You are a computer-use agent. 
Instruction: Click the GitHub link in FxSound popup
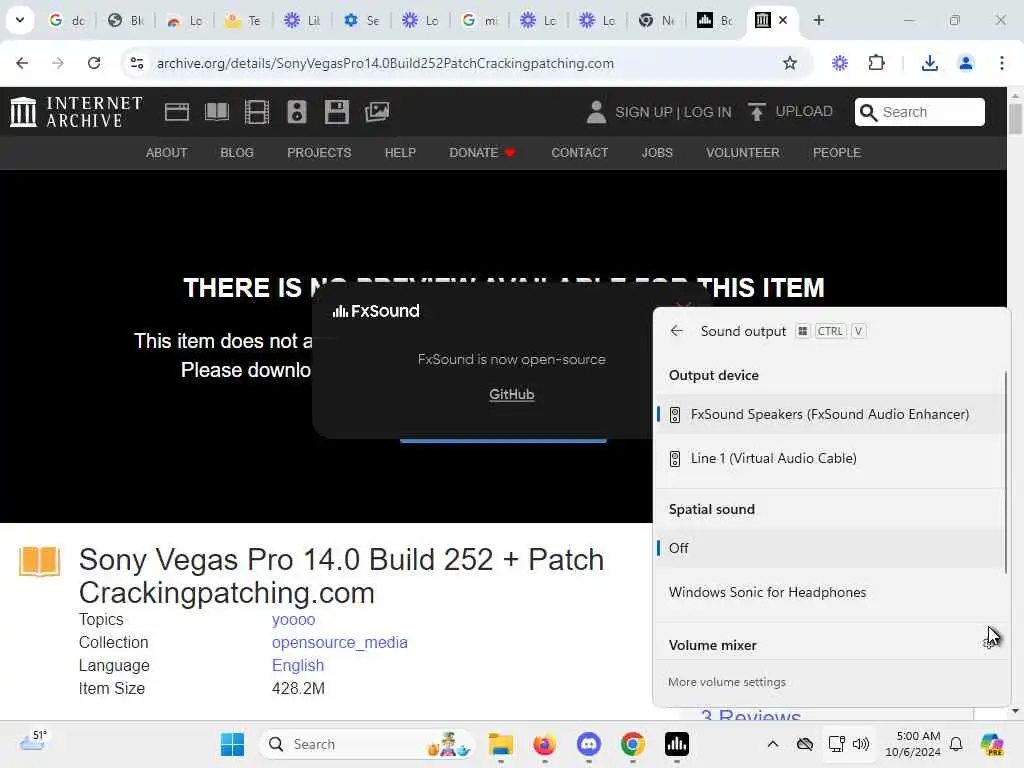click(511, 394)
